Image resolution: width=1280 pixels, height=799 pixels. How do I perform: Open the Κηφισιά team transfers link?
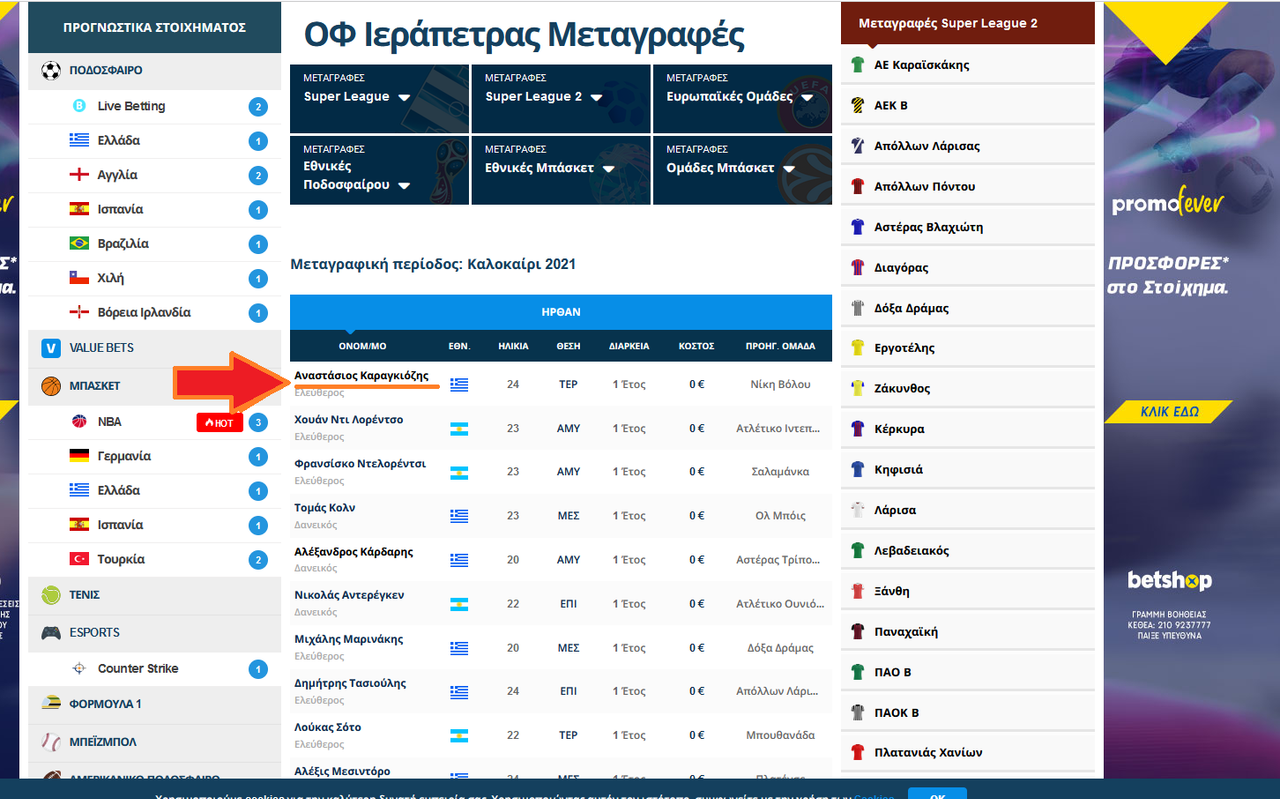(x=898, y=469)
